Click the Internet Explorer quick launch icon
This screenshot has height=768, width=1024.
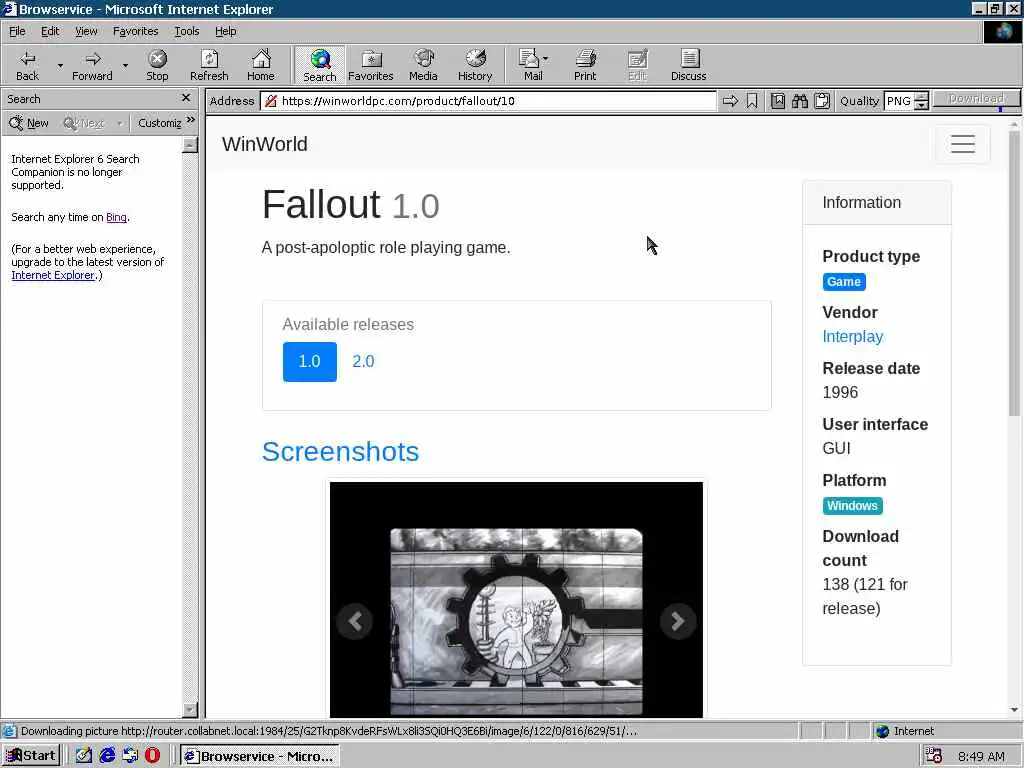(107, 756)
